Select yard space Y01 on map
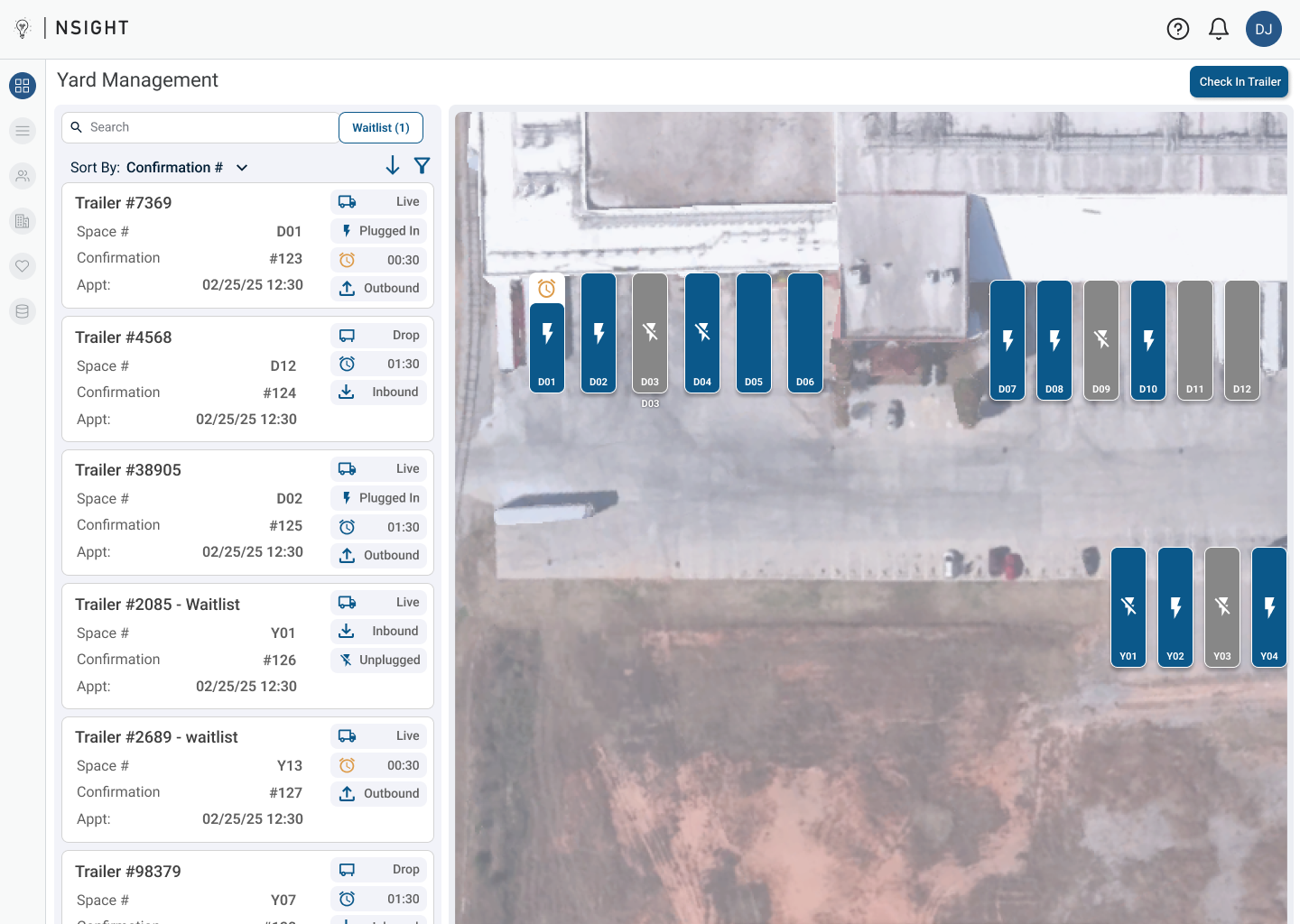 point(1128,607)
